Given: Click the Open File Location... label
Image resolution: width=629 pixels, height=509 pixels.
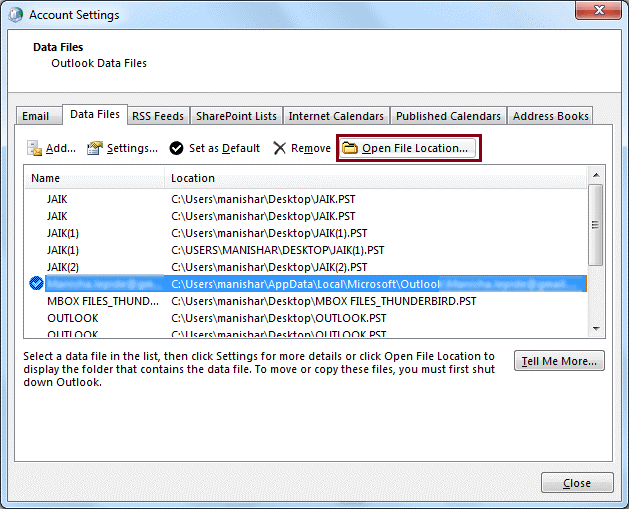Looking at the screenshot, I should click(x=415, y=148).
